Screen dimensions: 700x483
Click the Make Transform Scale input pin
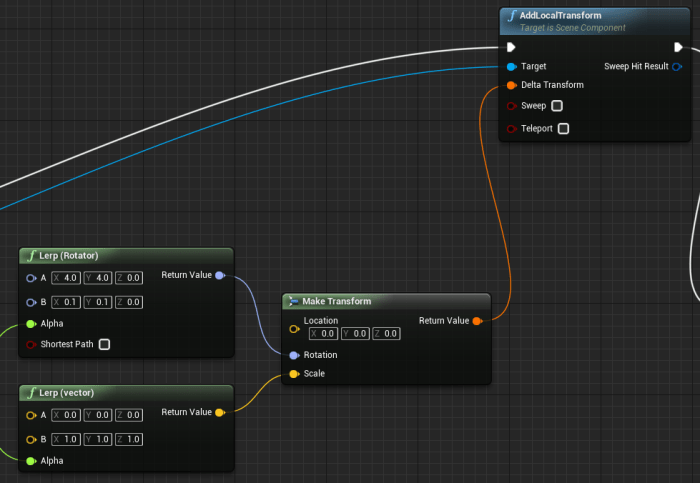coord(293,374)
